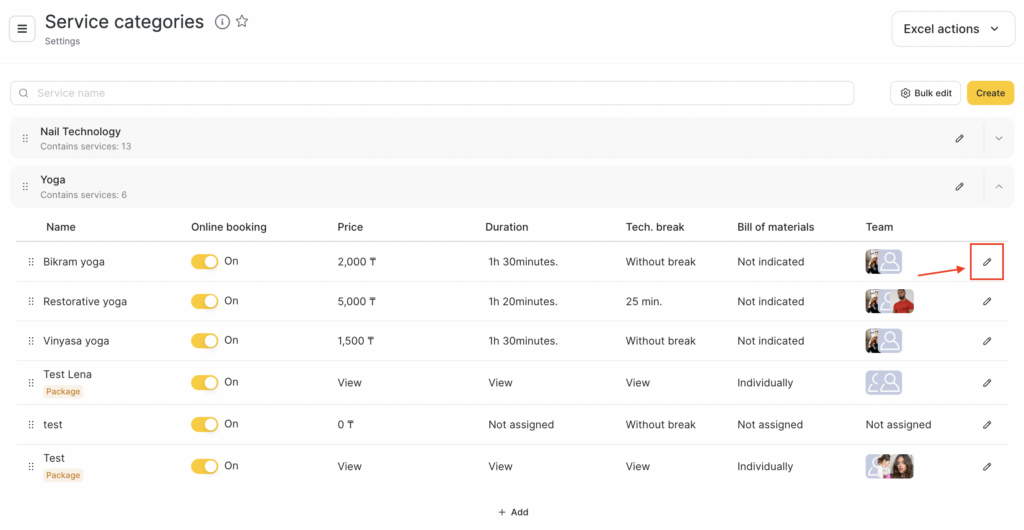1024x530 pixels.
Task: Edit the Restorative yoga service
Action: [x=987, y=301]
